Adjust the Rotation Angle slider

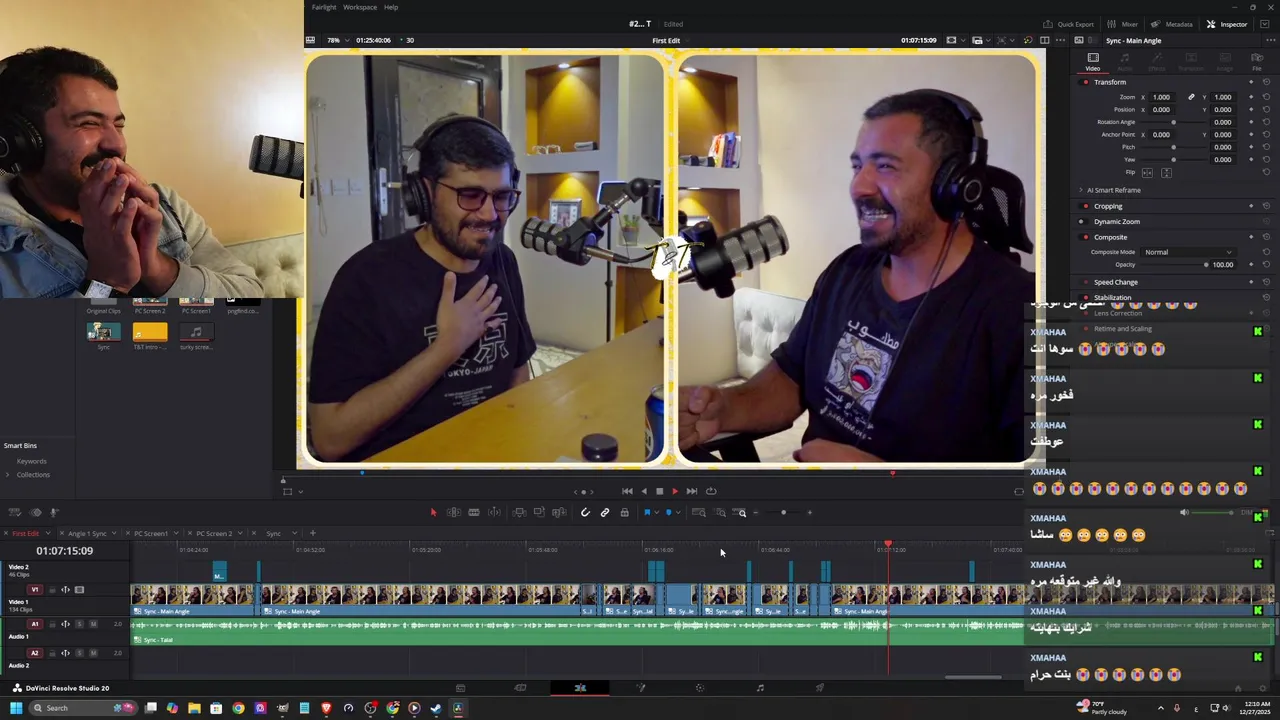[1174, 122]
